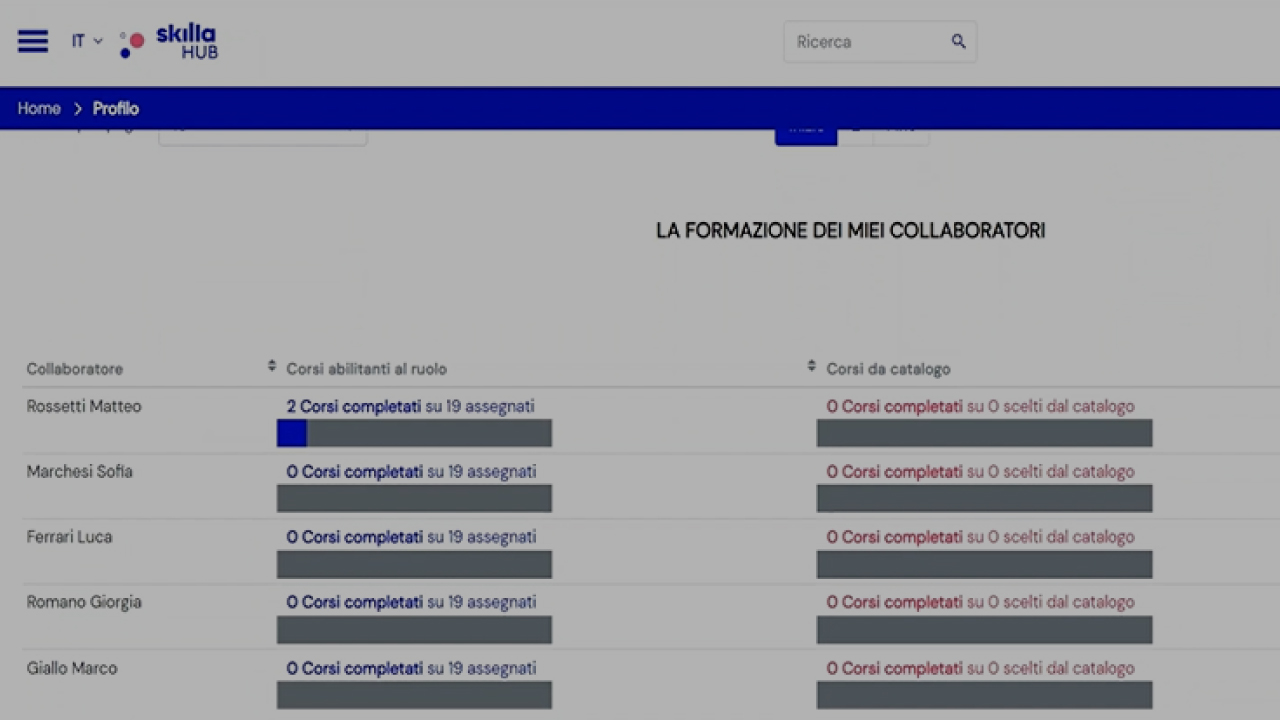This screenshot has width=1280, height=720.
Task: Click Rossetti Matteo's catalog progress bar
Action: pyautogui.click(x=984, y=433)
